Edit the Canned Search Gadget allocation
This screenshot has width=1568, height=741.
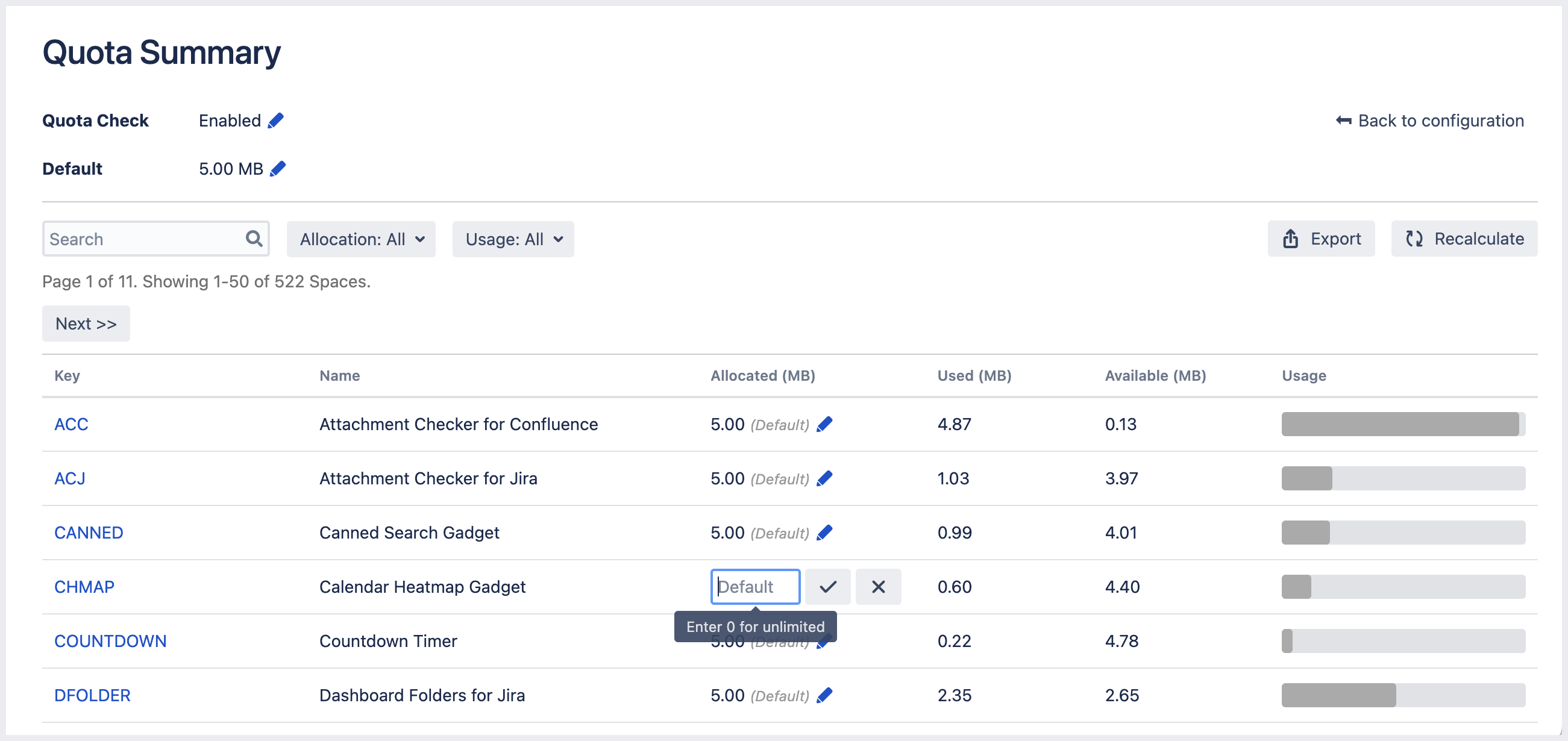click(x=826, y=533)
